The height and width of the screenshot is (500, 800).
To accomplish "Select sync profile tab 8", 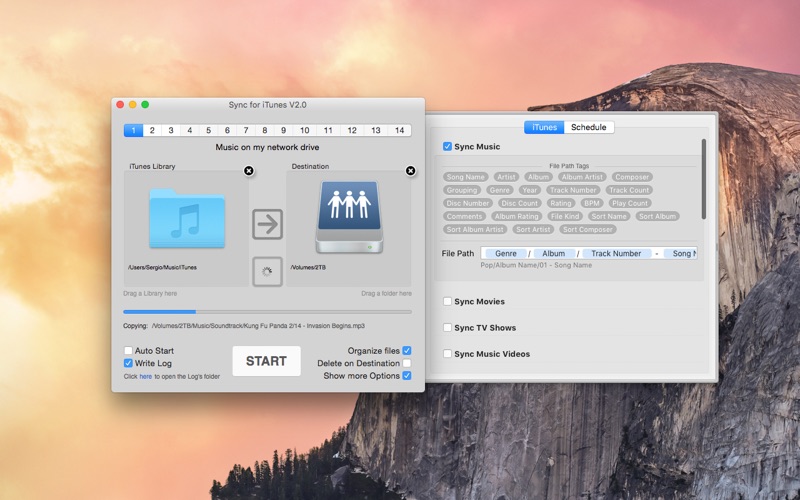I will [x=265, y=130].
